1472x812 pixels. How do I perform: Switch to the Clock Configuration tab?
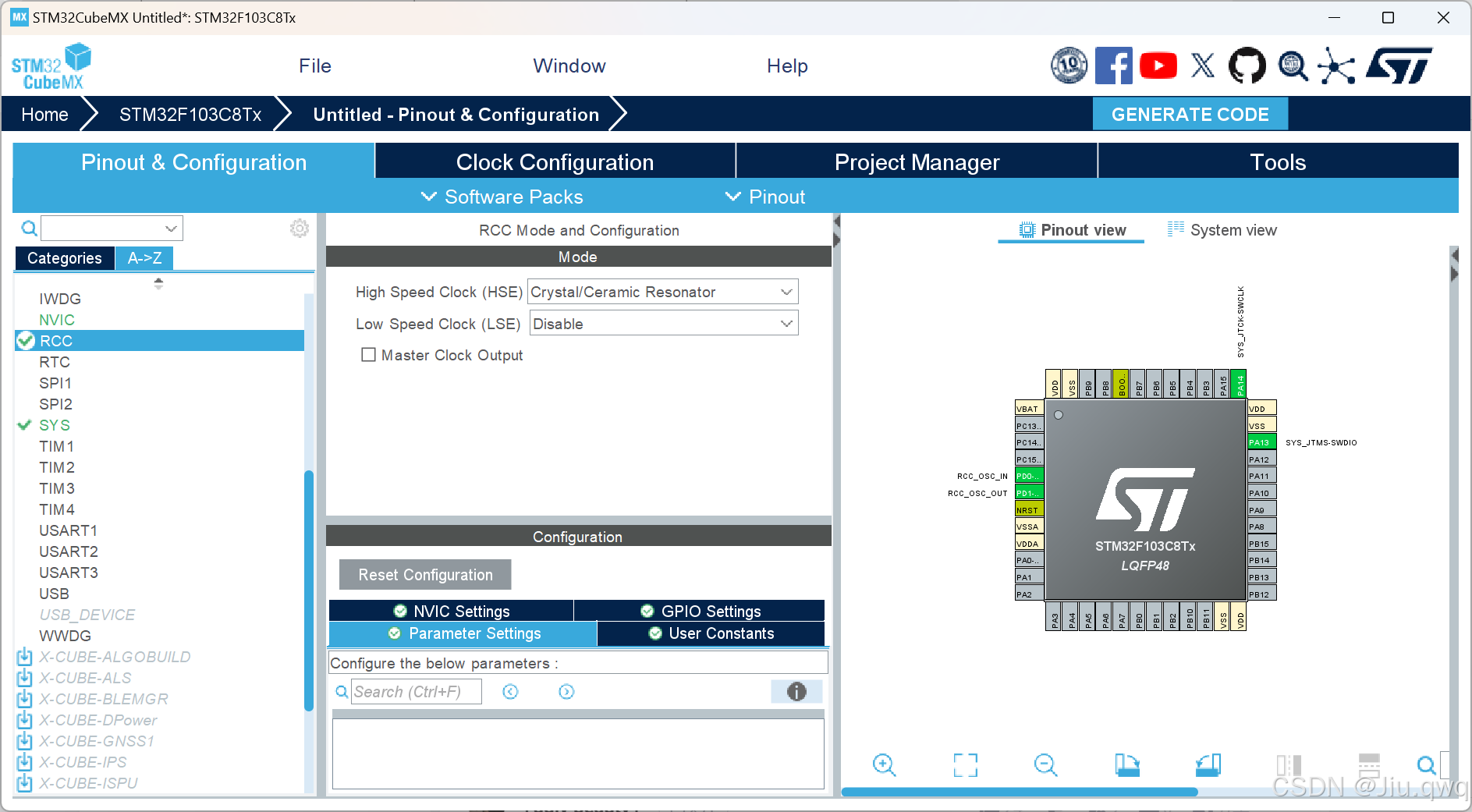pyautogui.click(x=555, y=161)
